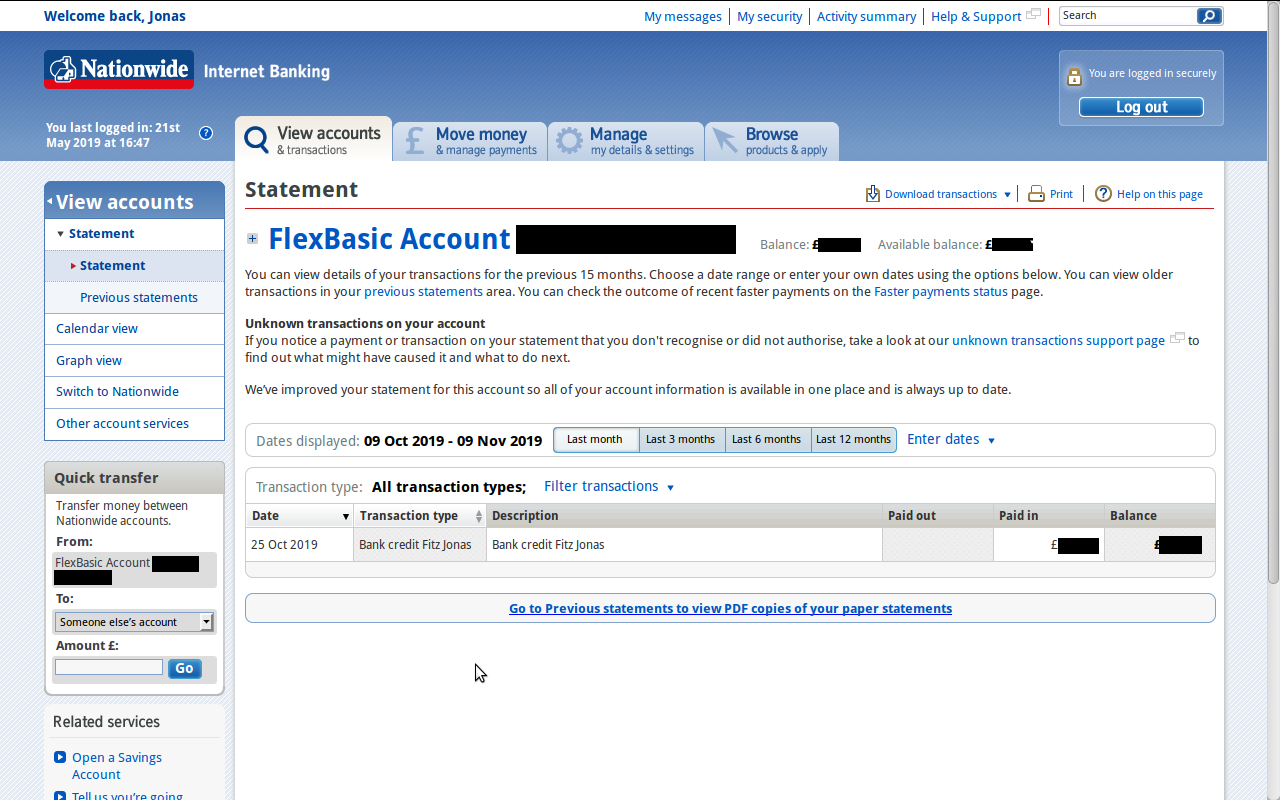This screenshot has height=800, width=1280.
Task: Select the Last 12 months range
Action: 853,440
